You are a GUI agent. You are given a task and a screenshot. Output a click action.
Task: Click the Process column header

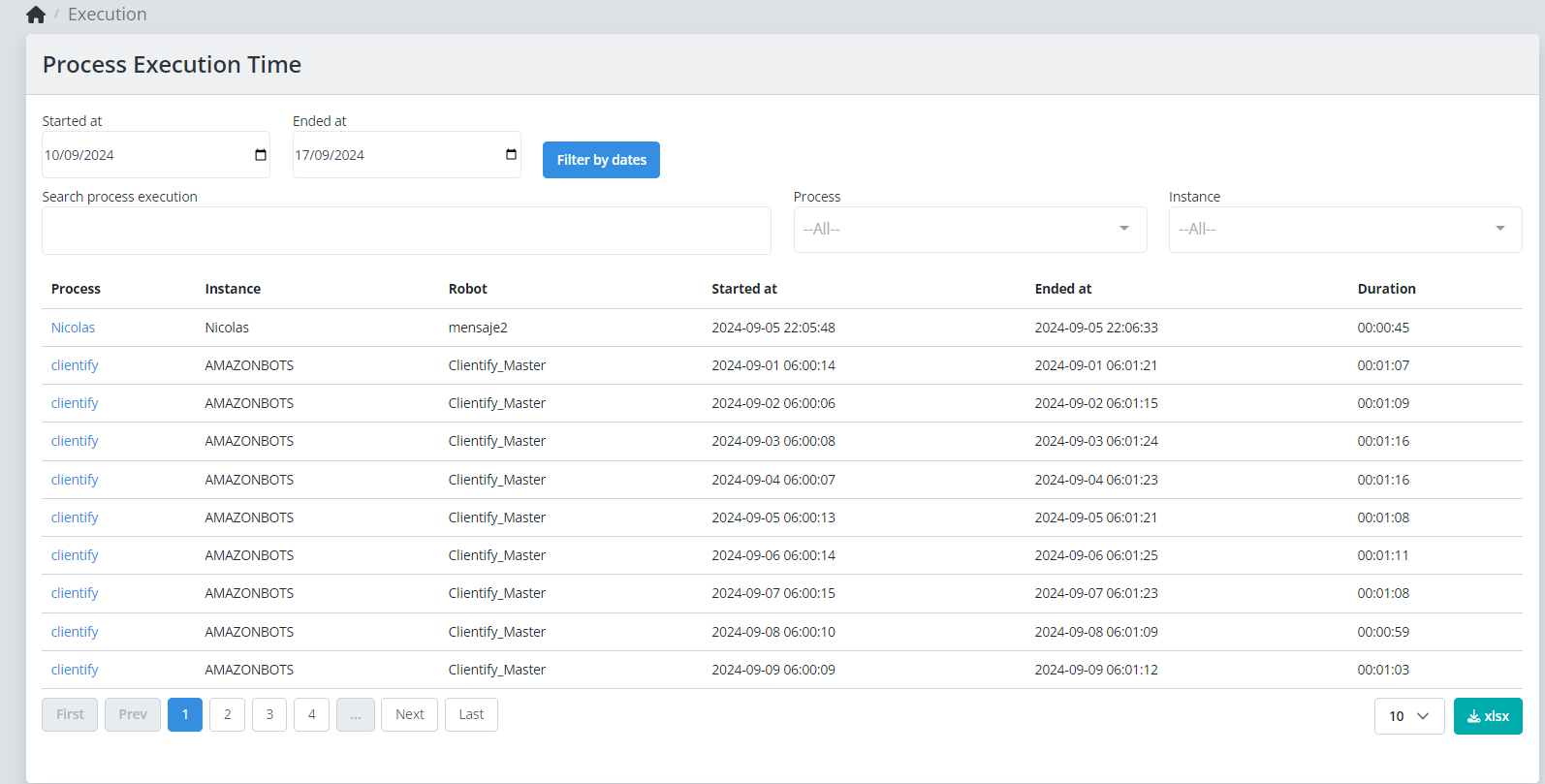pyautogui.click(x=76, y=289)
